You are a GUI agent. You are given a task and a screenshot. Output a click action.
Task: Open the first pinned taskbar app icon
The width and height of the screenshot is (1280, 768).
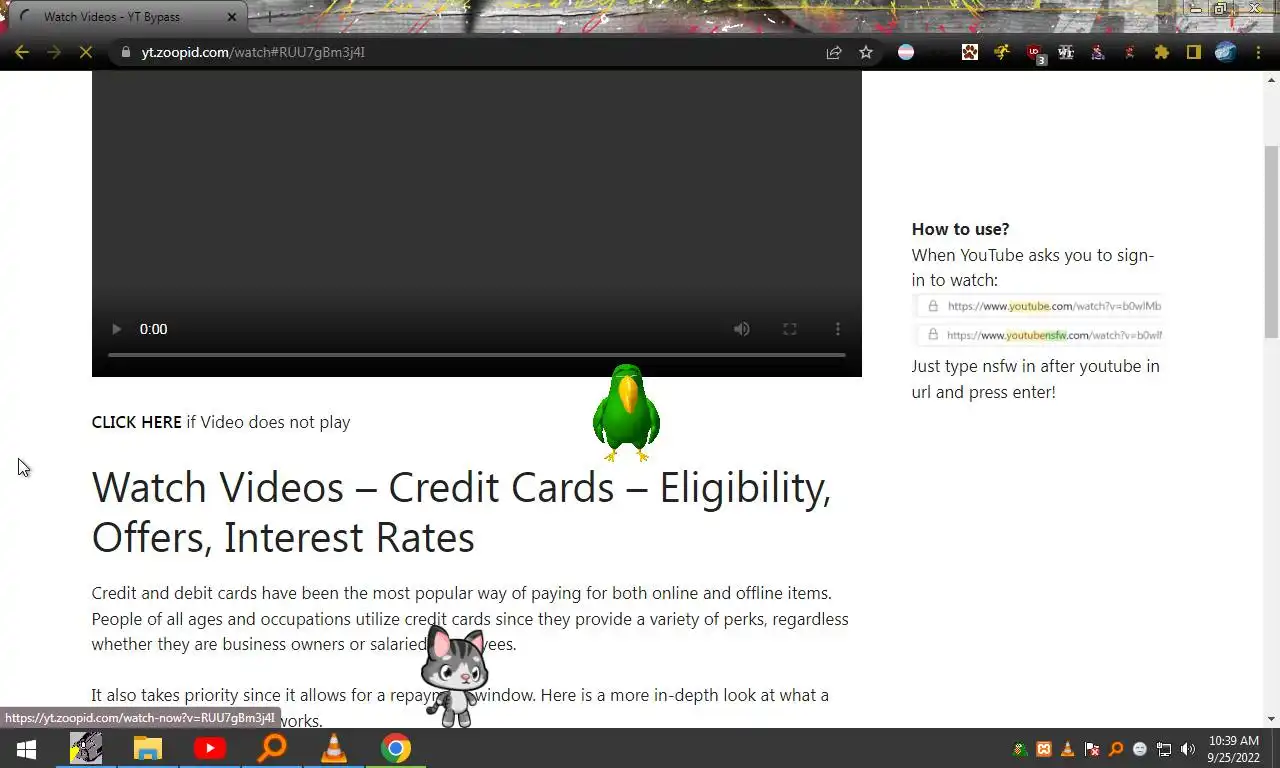[x=86, y=748]
